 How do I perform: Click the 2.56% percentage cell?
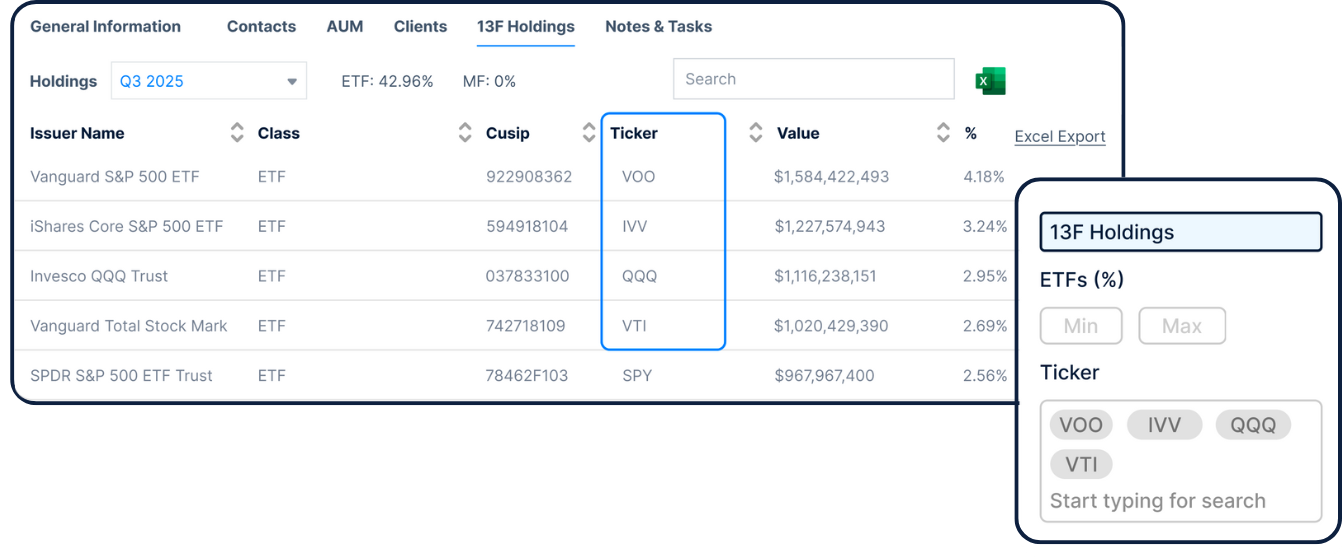coord(985,376)
